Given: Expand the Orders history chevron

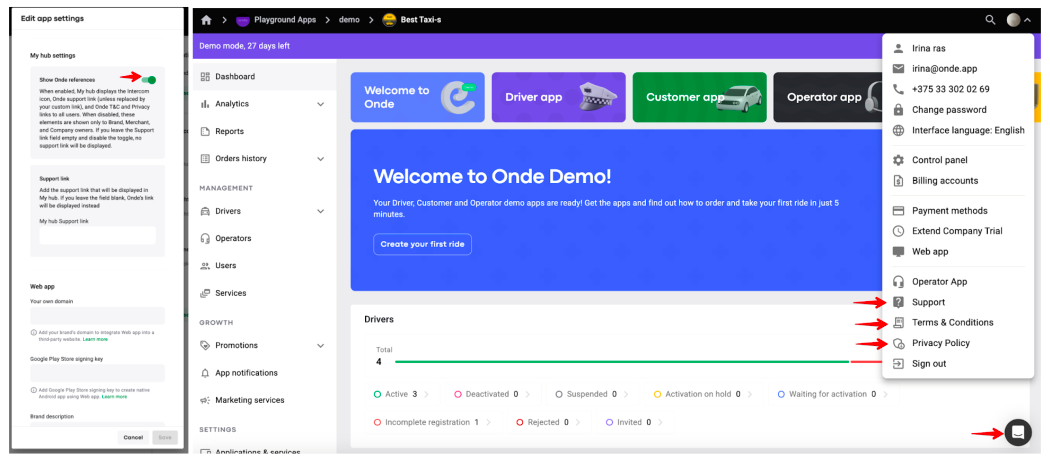Looking at the screenshot, I should (320, 159).
